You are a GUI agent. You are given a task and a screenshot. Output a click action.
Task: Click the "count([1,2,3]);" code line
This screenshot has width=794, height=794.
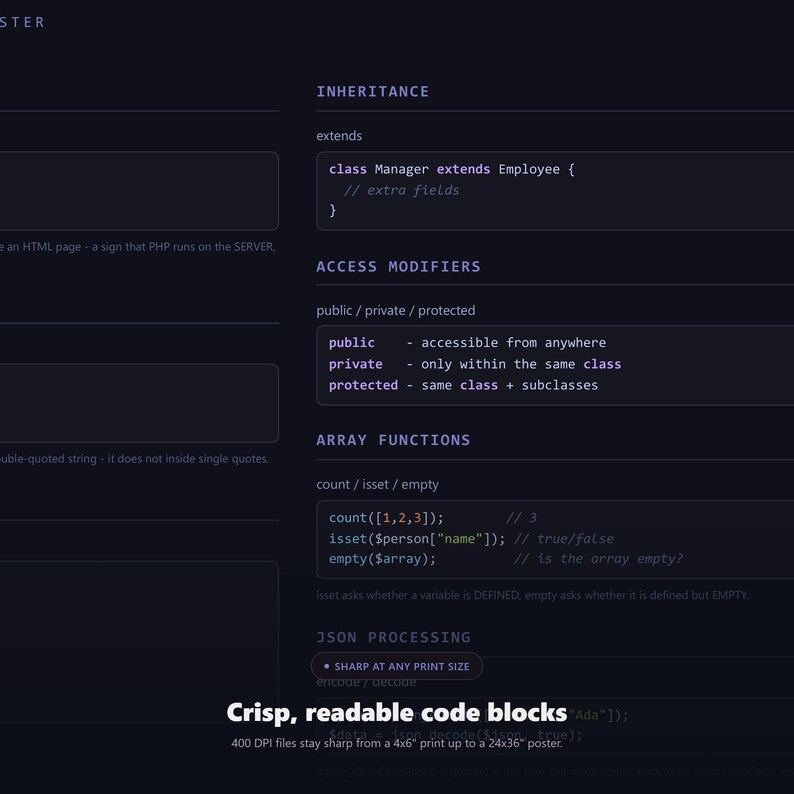(386, 518)
